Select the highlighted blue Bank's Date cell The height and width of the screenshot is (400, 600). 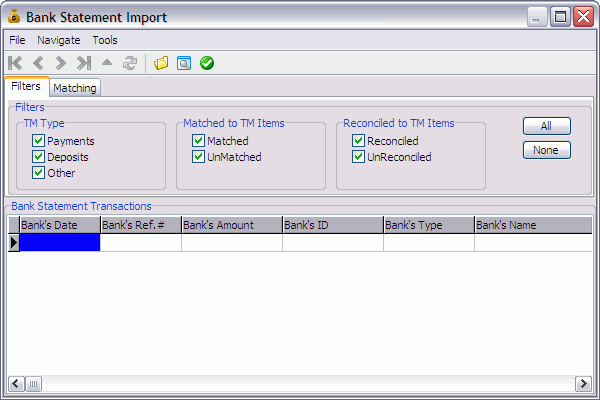60,243
